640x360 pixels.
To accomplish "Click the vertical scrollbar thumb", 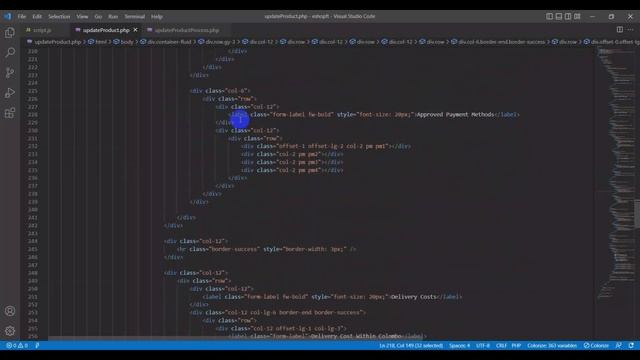I will pyautogui.click(x=637, y=213).
